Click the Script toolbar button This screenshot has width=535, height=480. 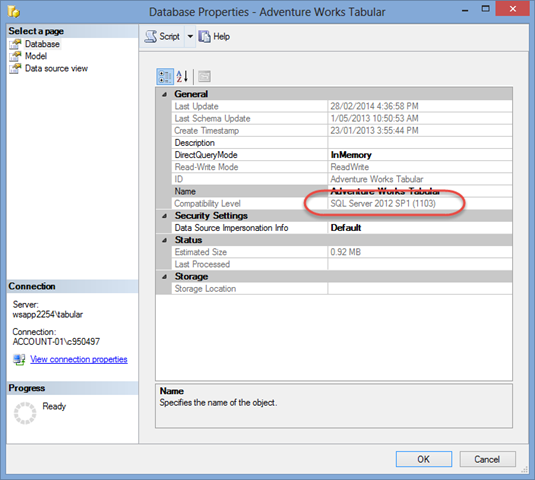click(163, 36)
